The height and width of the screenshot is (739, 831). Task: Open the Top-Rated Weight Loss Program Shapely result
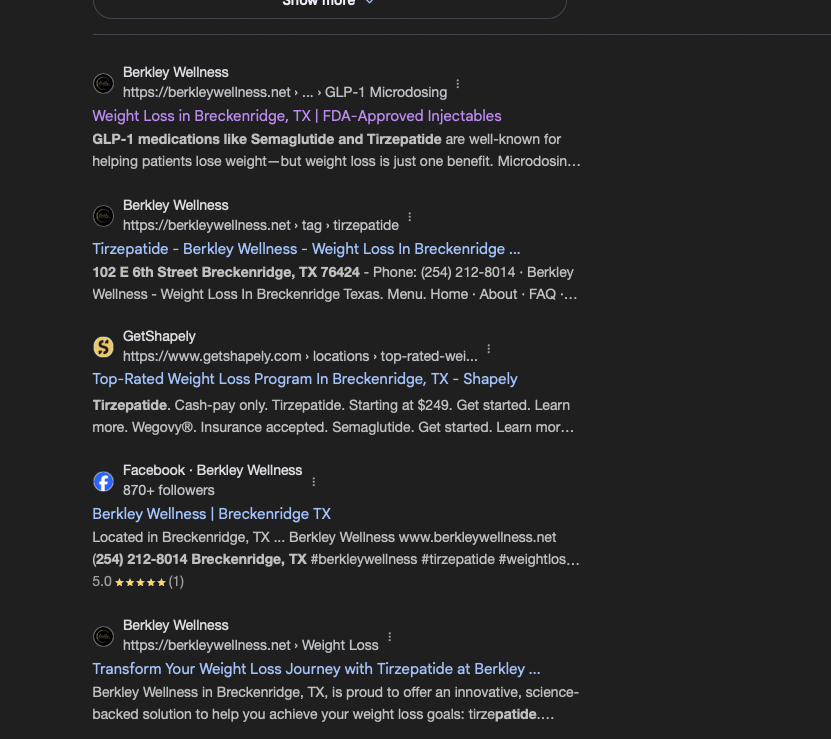click(304, 379)
